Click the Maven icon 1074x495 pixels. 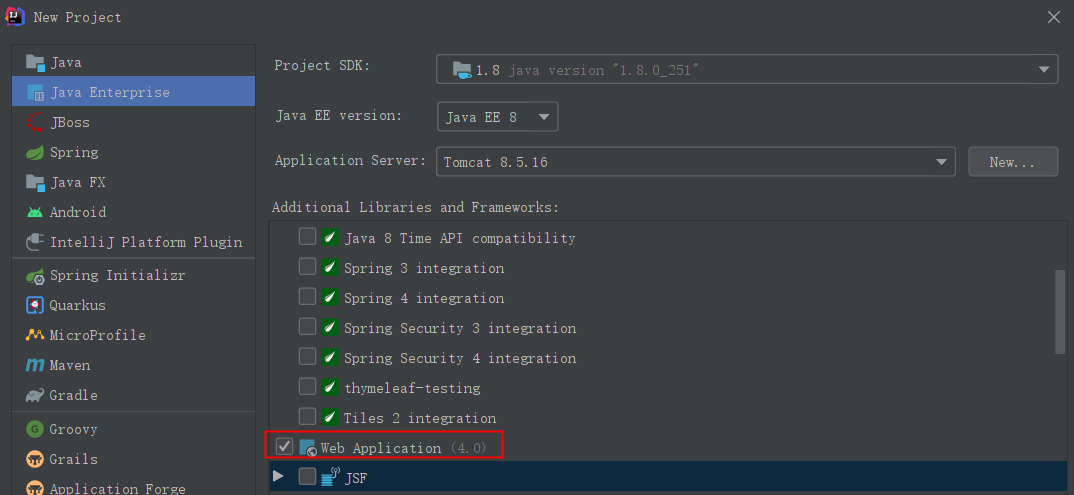click(35, 365)
